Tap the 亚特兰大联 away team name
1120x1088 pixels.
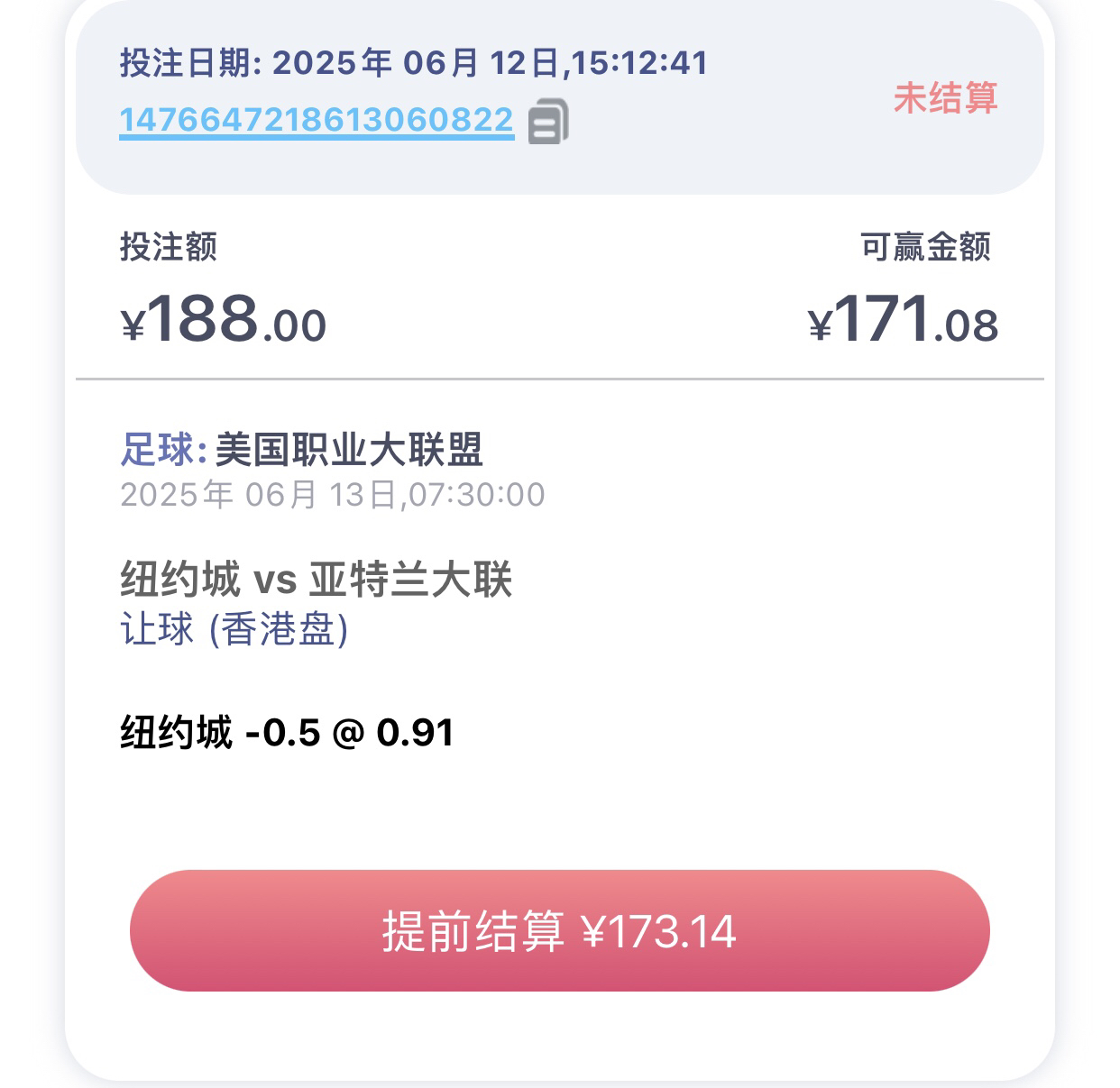click(411, 579)
